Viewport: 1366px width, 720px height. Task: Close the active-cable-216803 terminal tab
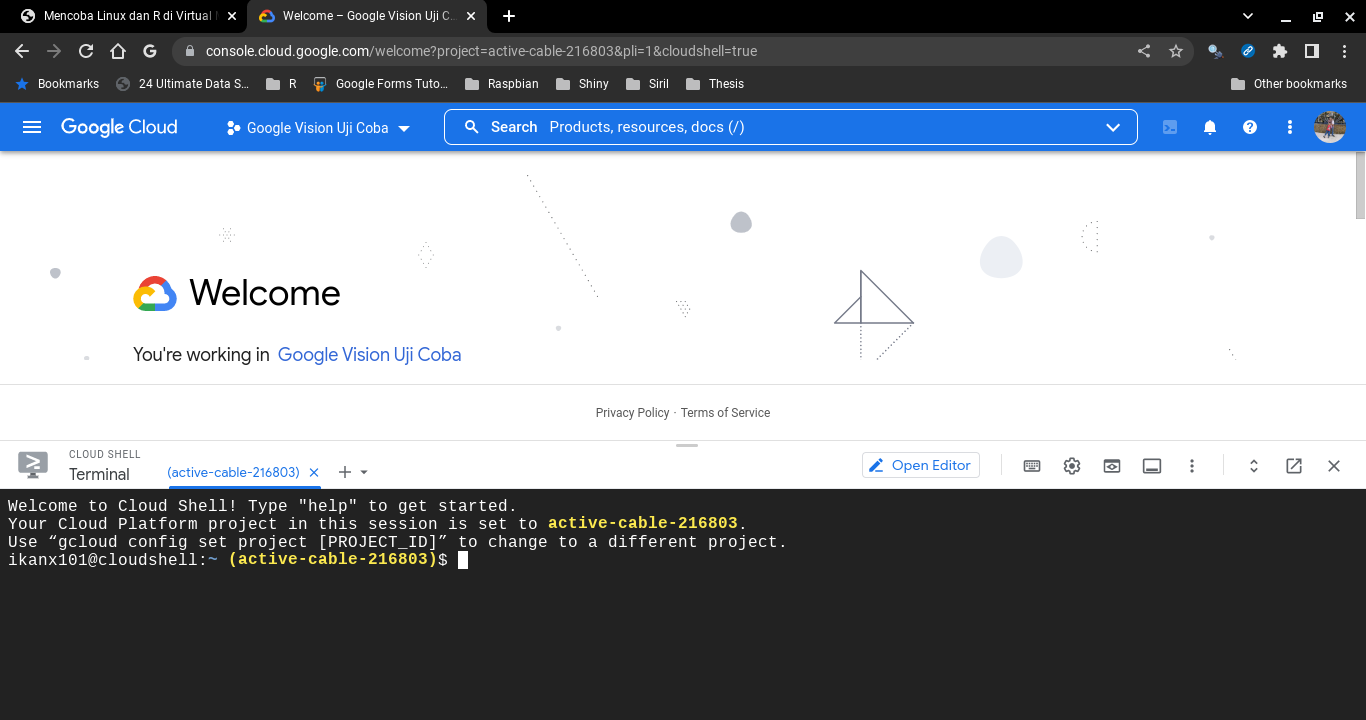314,472
